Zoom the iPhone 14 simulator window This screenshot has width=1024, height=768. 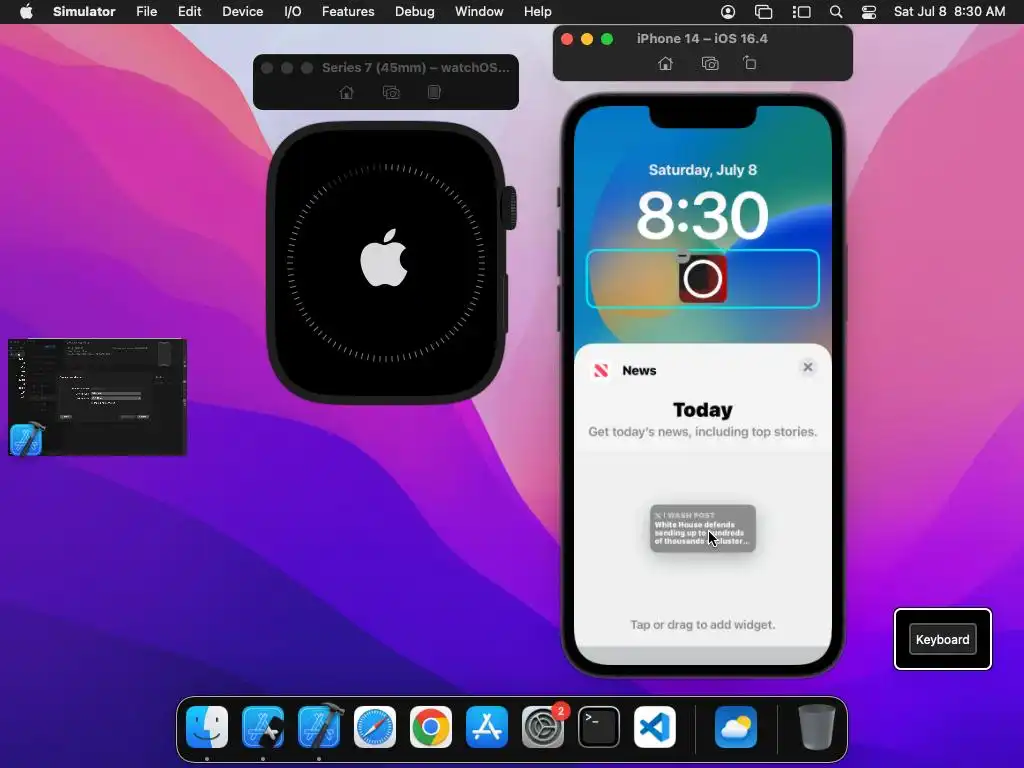coord(607,39)
